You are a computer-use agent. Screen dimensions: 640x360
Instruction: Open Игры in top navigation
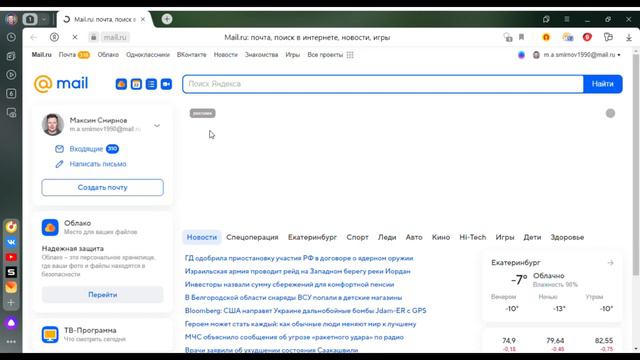coord(292,55)
